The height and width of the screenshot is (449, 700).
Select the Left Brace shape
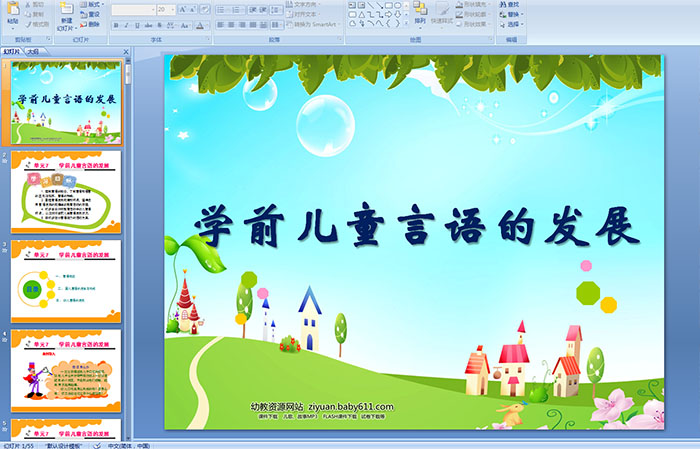(x=388, y=23)
